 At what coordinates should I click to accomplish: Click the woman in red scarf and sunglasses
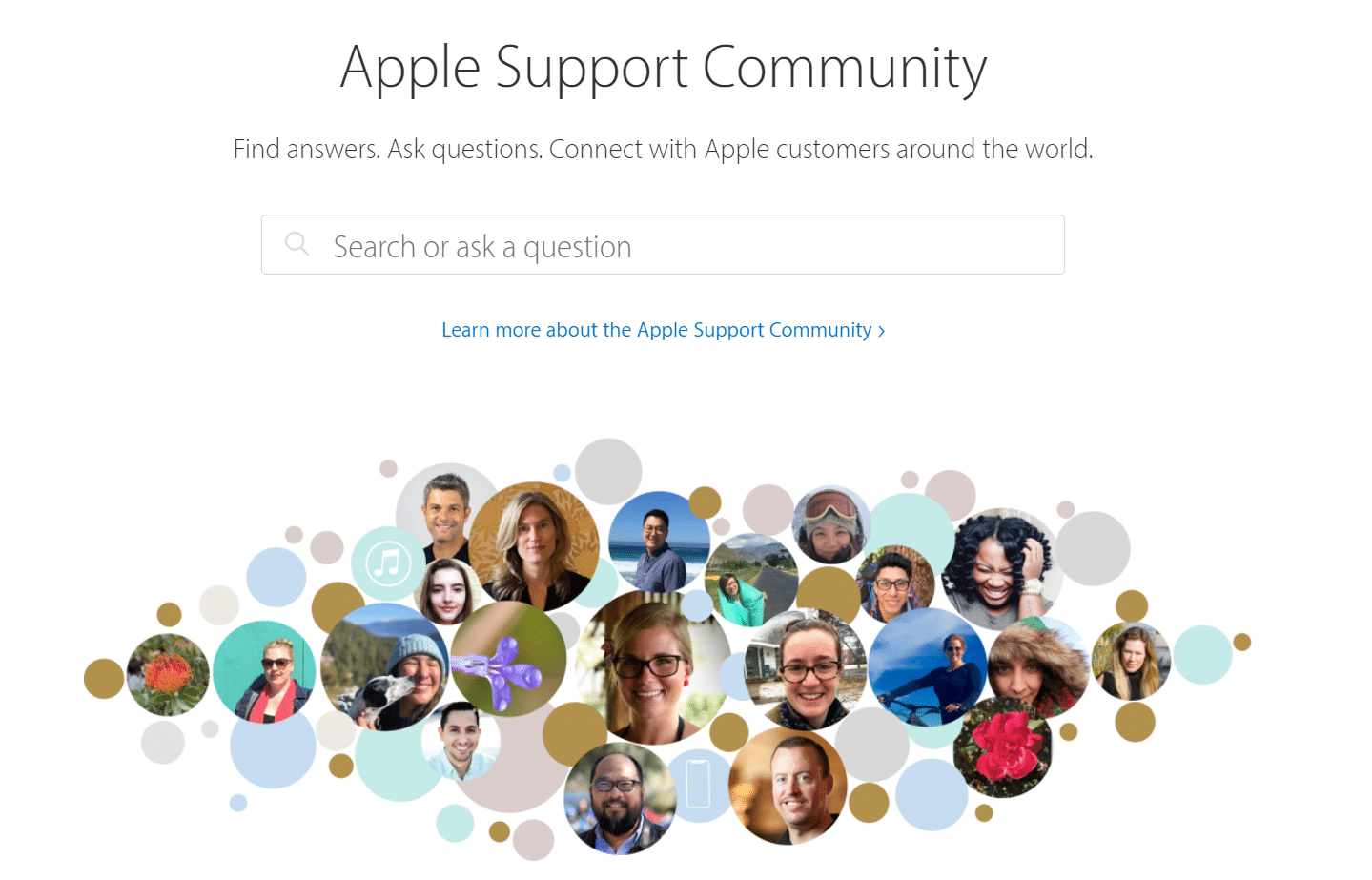(x=264, y=672)
